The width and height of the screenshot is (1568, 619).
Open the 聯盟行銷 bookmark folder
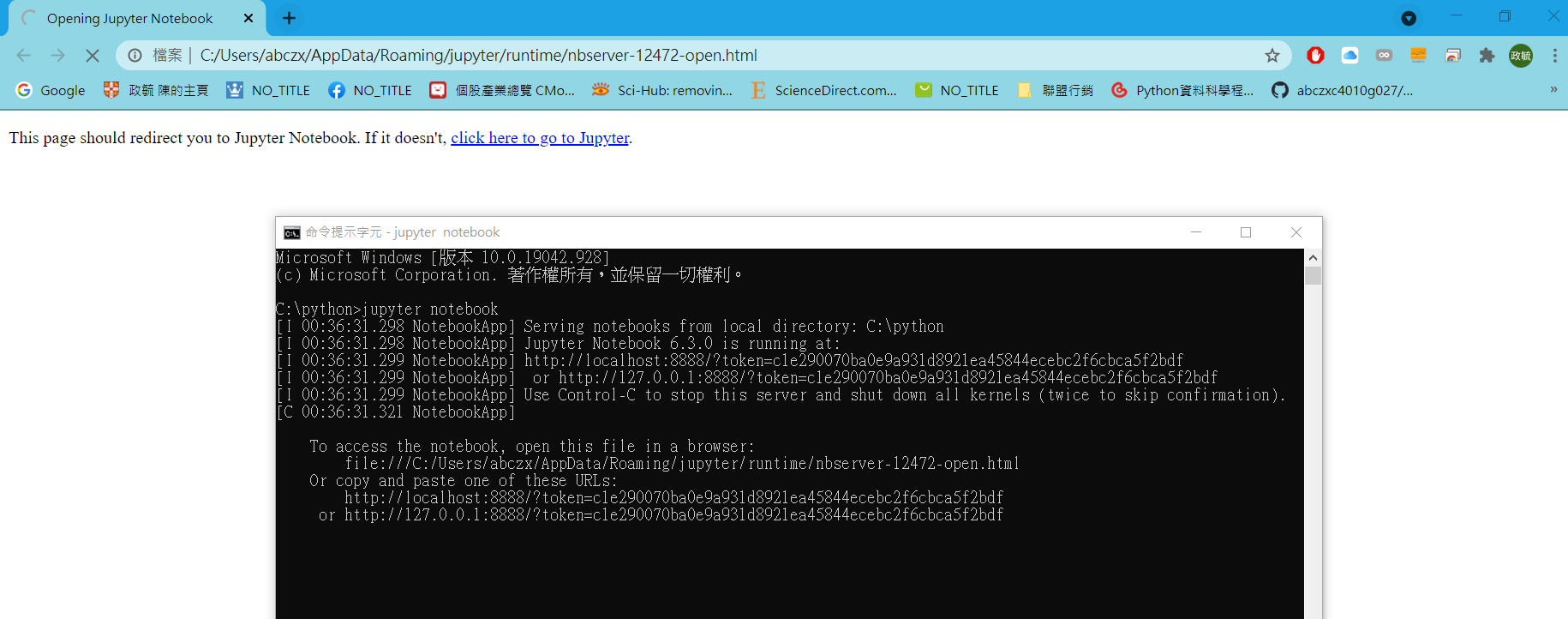(x=1055, y=90)
